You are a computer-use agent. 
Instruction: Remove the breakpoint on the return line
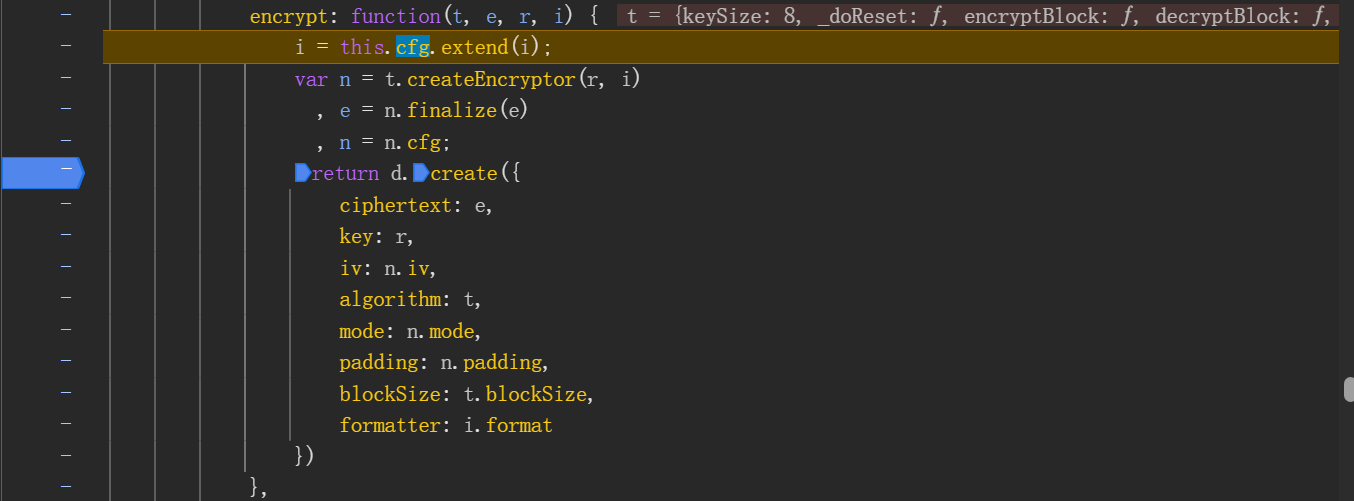click(42, 173)
